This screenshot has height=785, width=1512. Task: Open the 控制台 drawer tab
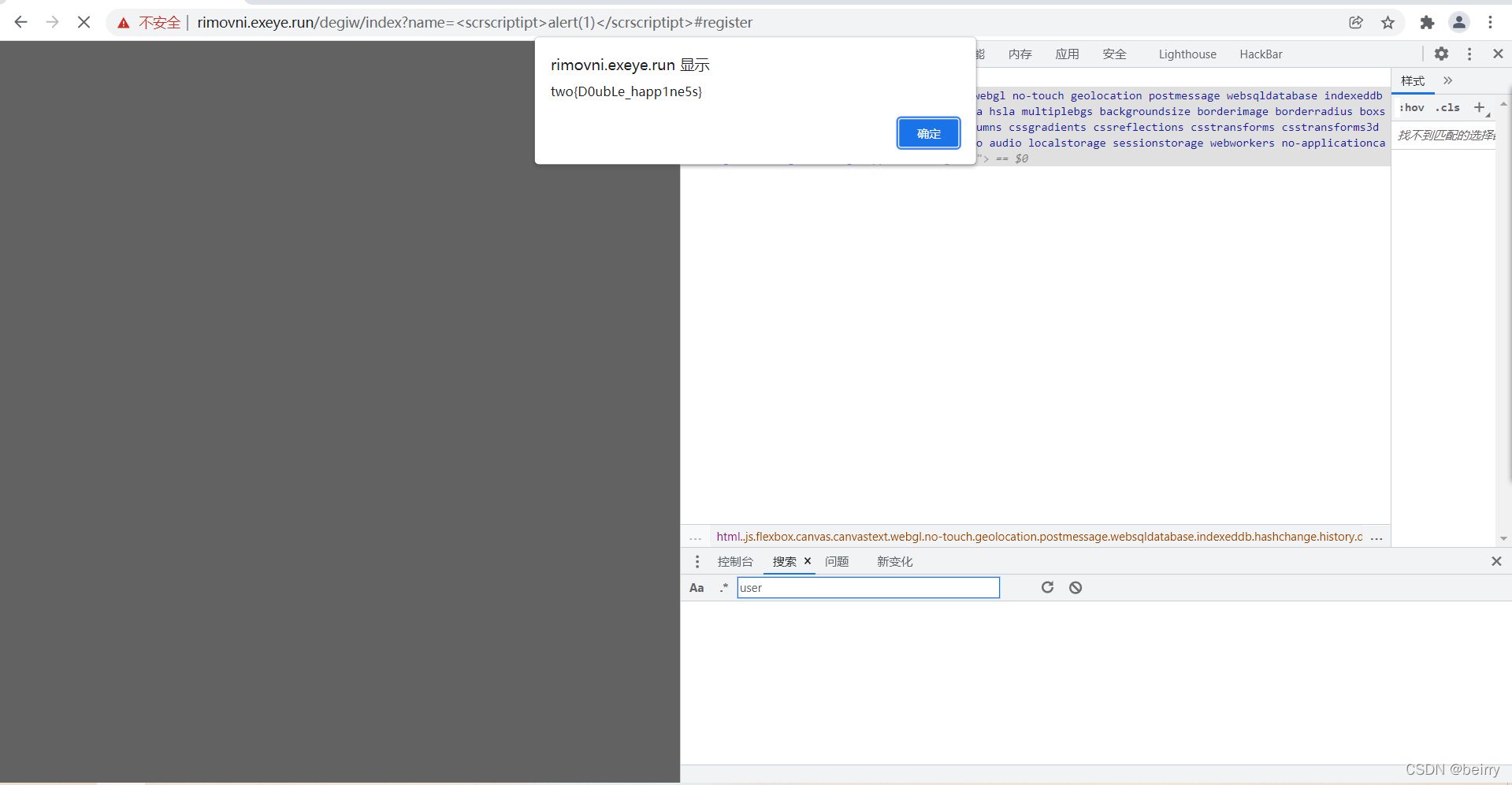(x=735, y=561)
